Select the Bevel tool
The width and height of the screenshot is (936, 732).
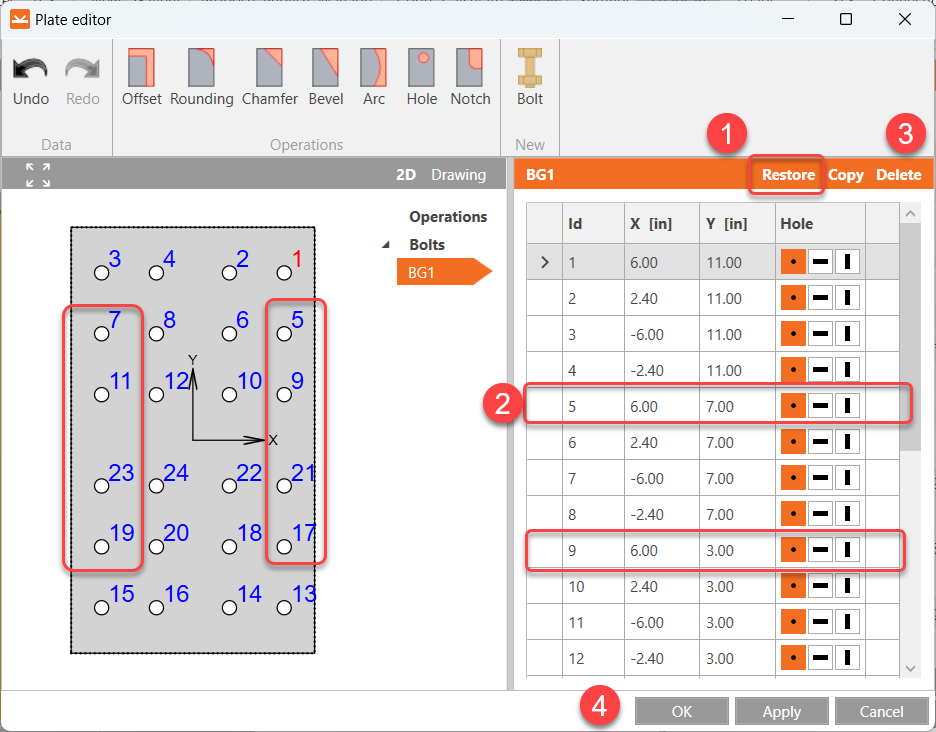point(327,75)
